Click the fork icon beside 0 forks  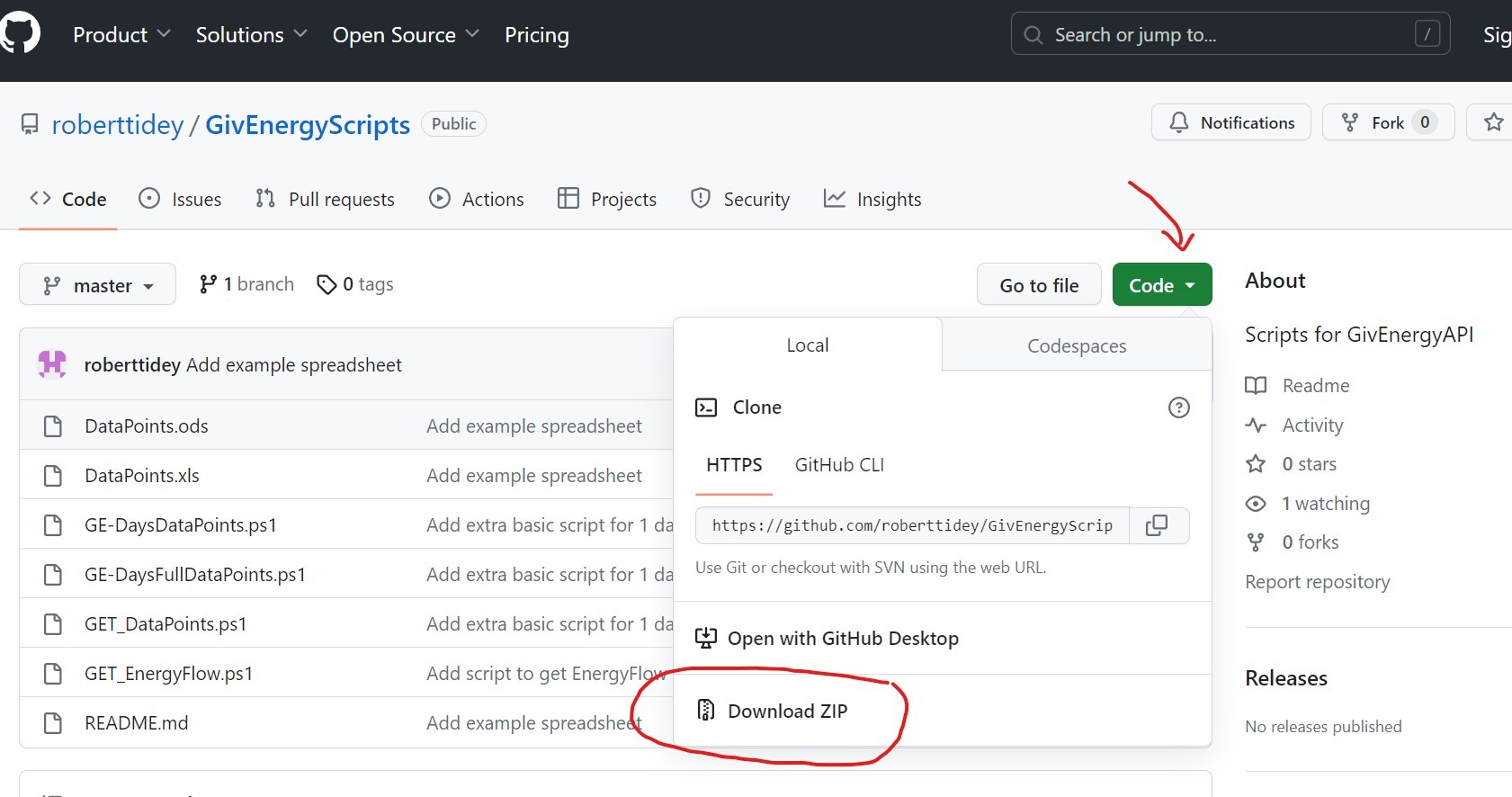1256,542
